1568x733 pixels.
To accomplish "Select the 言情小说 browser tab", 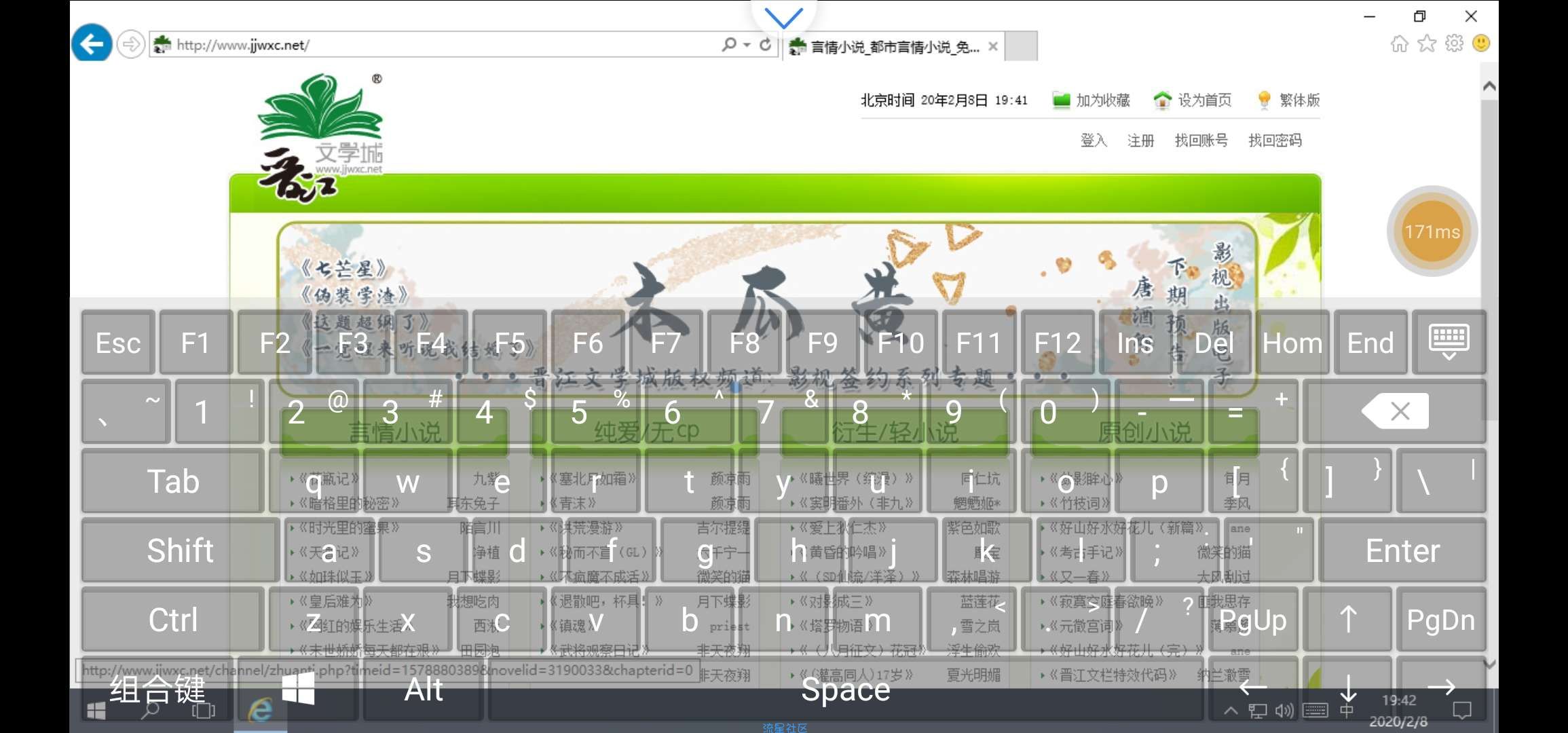I will click(893, 47).
